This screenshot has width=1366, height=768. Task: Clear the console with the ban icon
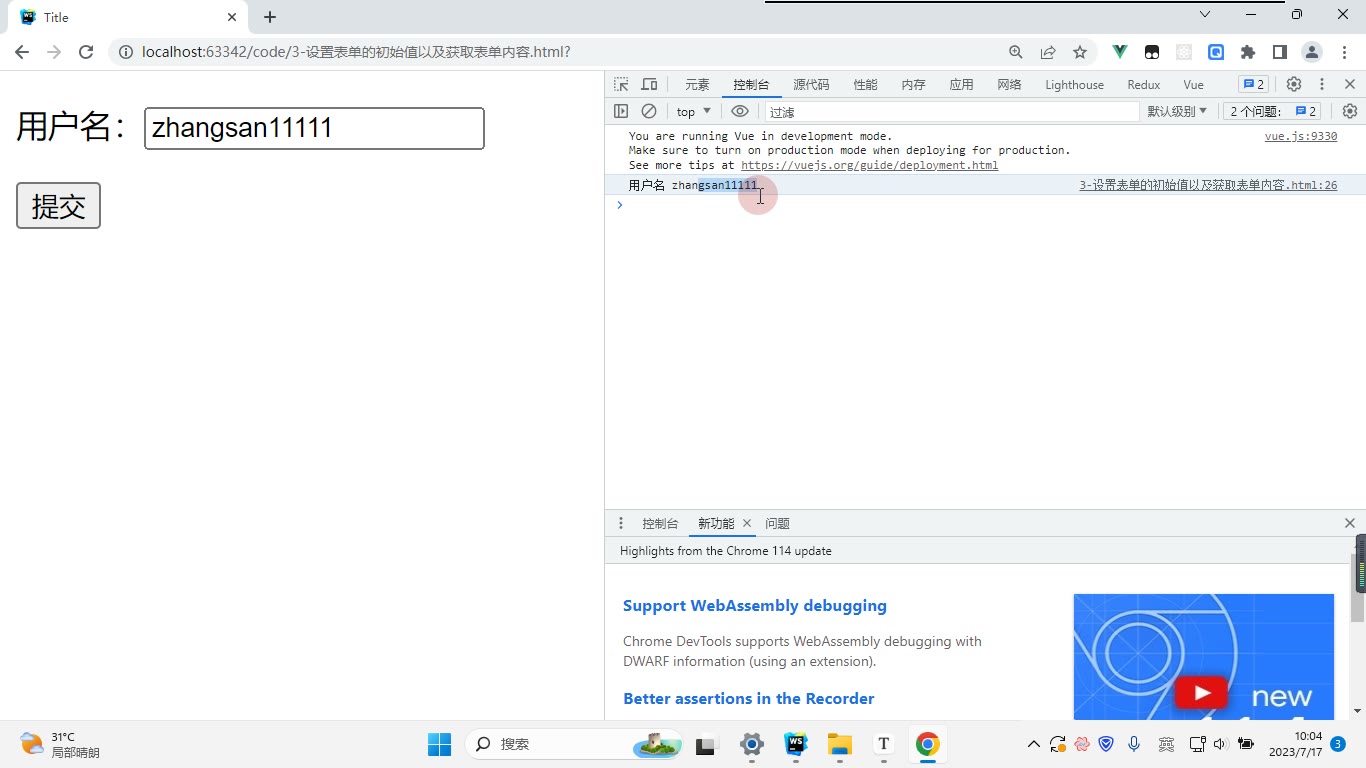click(649, 111)
